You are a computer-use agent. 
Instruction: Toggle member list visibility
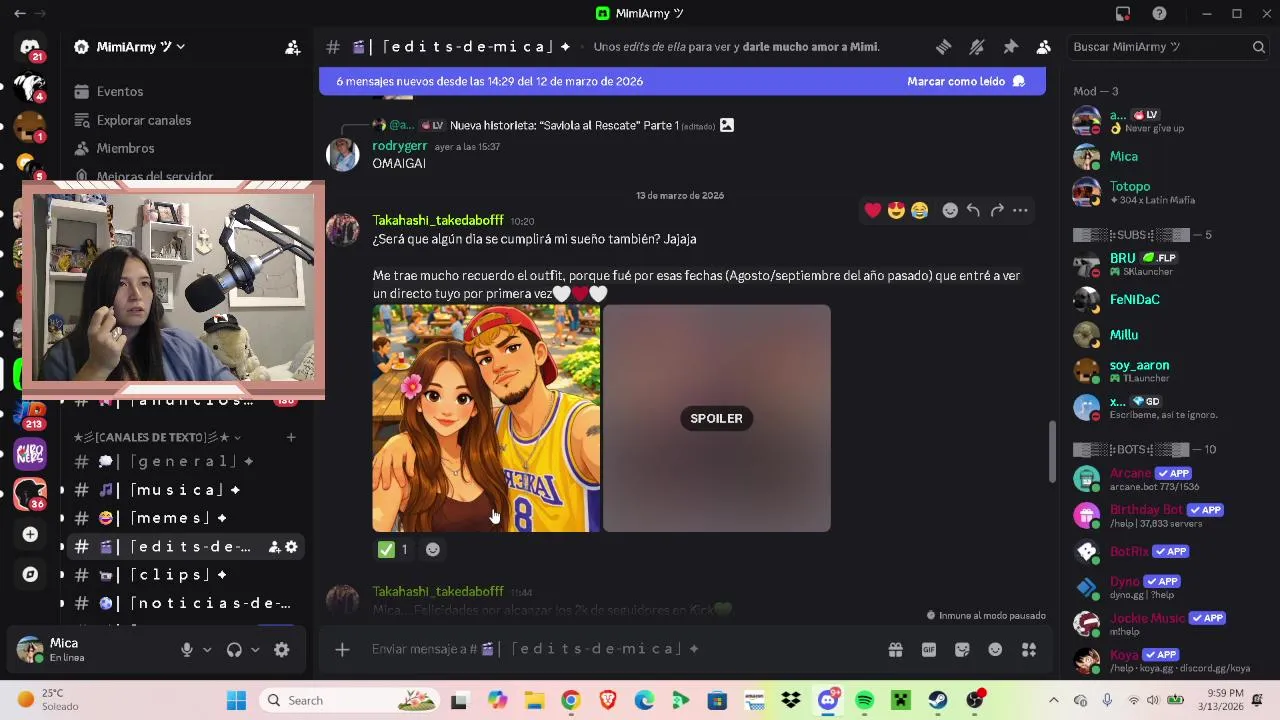(1044, 47)
